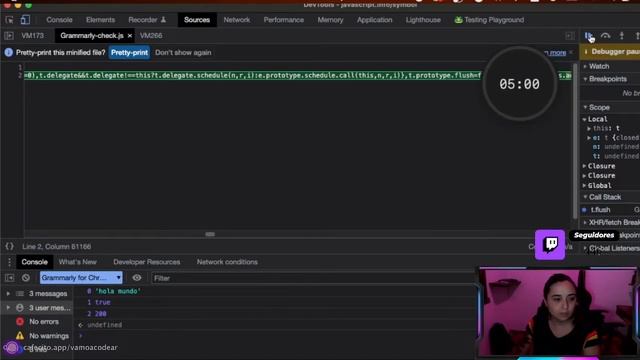Open the VM173 file tab

click(x=33, y=36)
